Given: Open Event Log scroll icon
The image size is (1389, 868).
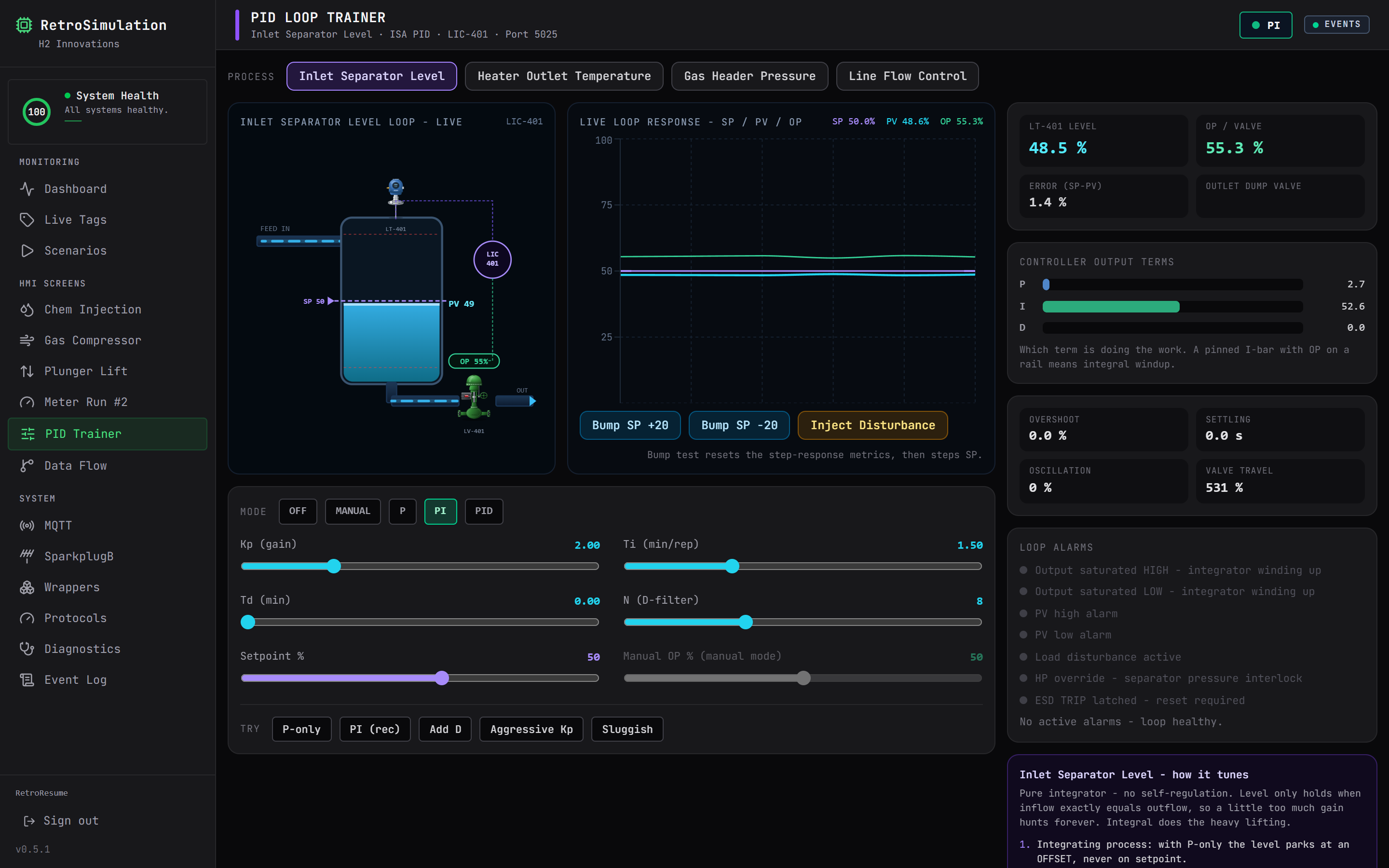Looking at the screenshot, I should tap(27, 680).
